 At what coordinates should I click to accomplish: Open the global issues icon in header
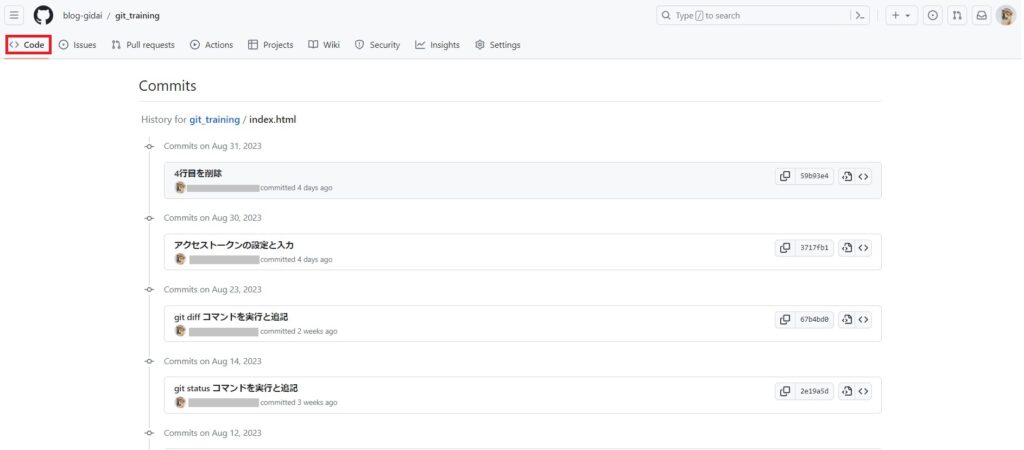[x=933, y=16]
